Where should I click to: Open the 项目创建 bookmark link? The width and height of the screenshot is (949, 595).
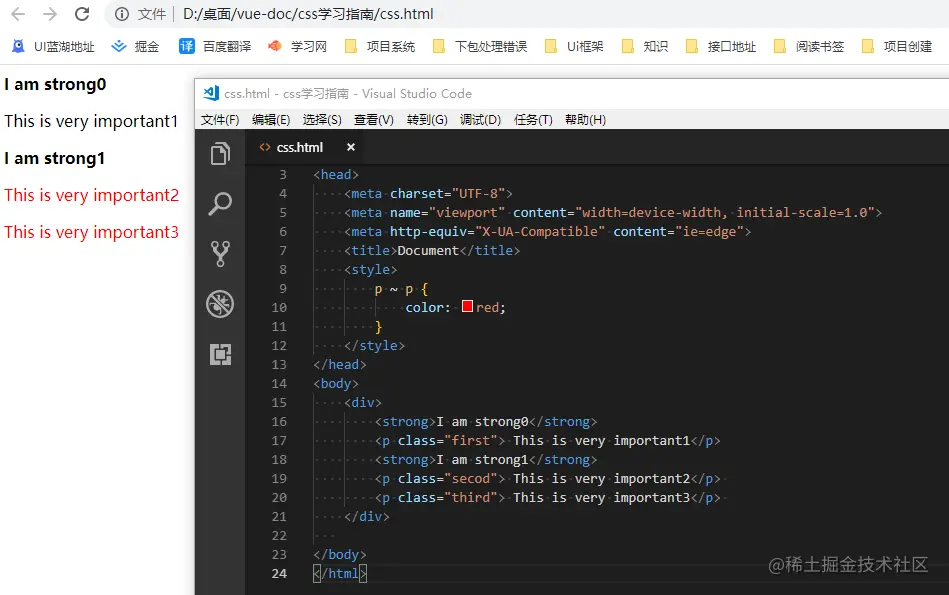click(905, 46)
